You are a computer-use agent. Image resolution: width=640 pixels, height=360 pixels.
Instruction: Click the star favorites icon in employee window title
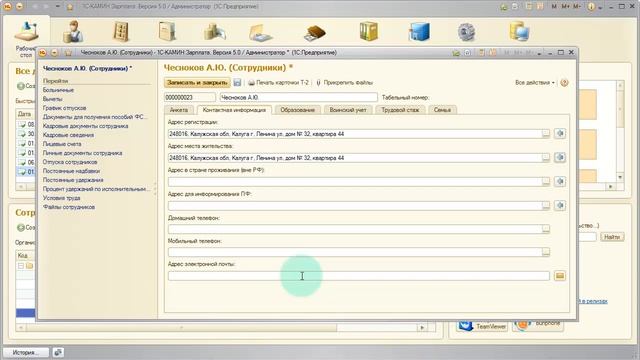(x=68, y=53)
